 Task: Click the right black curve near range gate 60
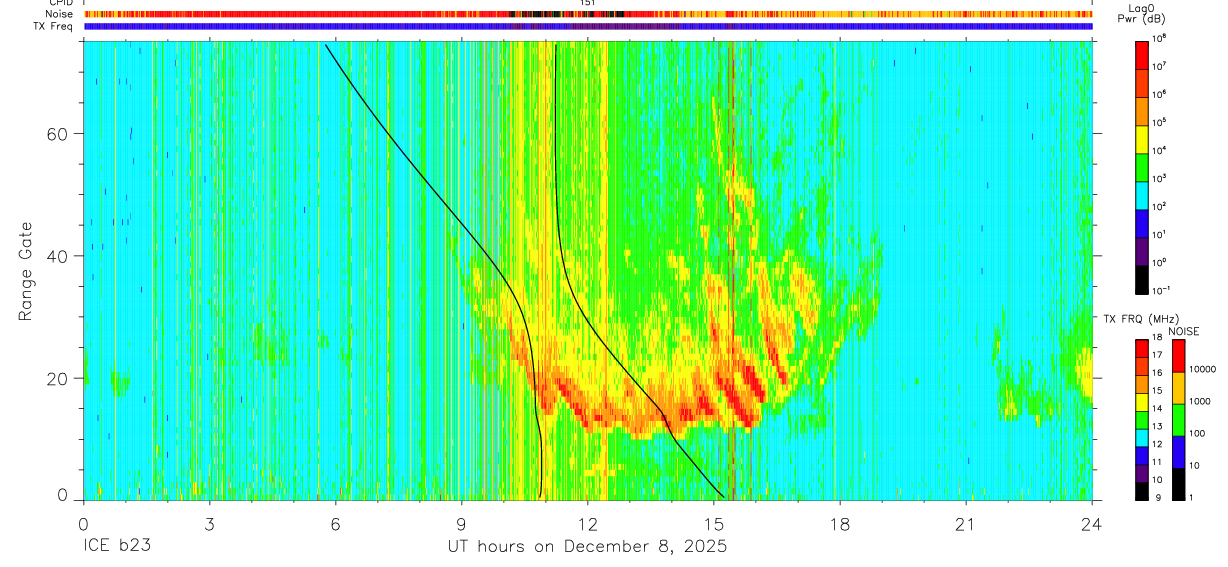[554, 135]
